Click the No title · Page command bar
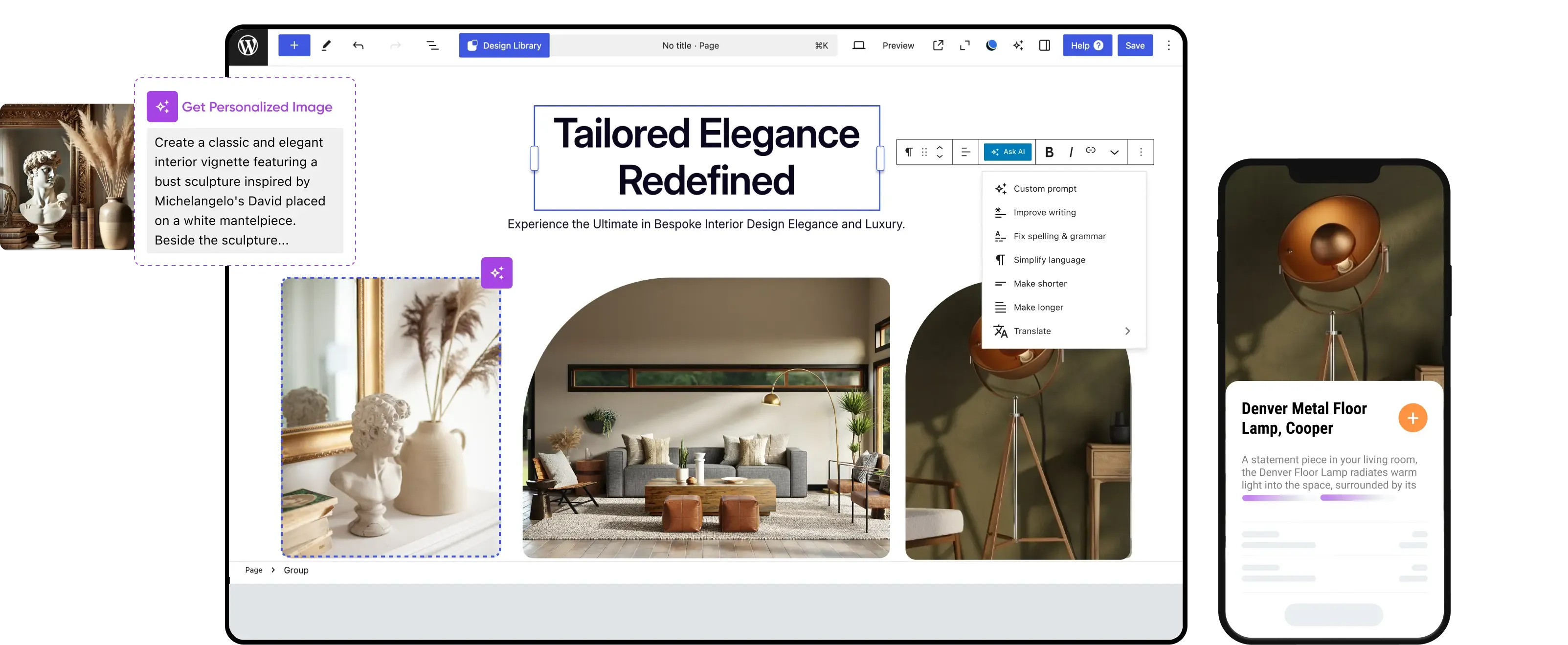This screenshot has height=645, width=1568. click(694, 45)
